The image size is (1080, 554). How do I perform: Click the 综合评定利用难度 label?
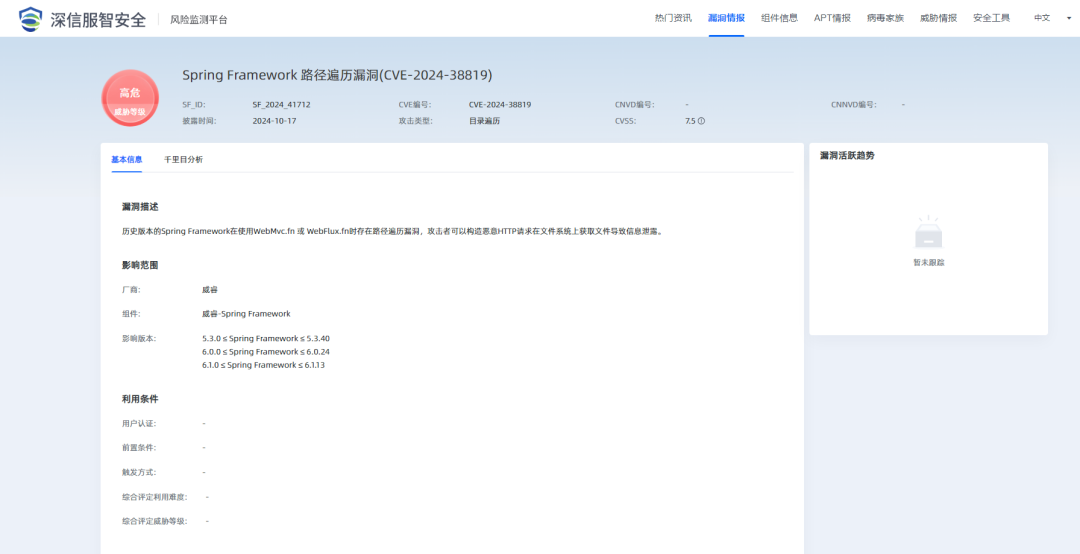pyautogui.click(x=154, y=497)
